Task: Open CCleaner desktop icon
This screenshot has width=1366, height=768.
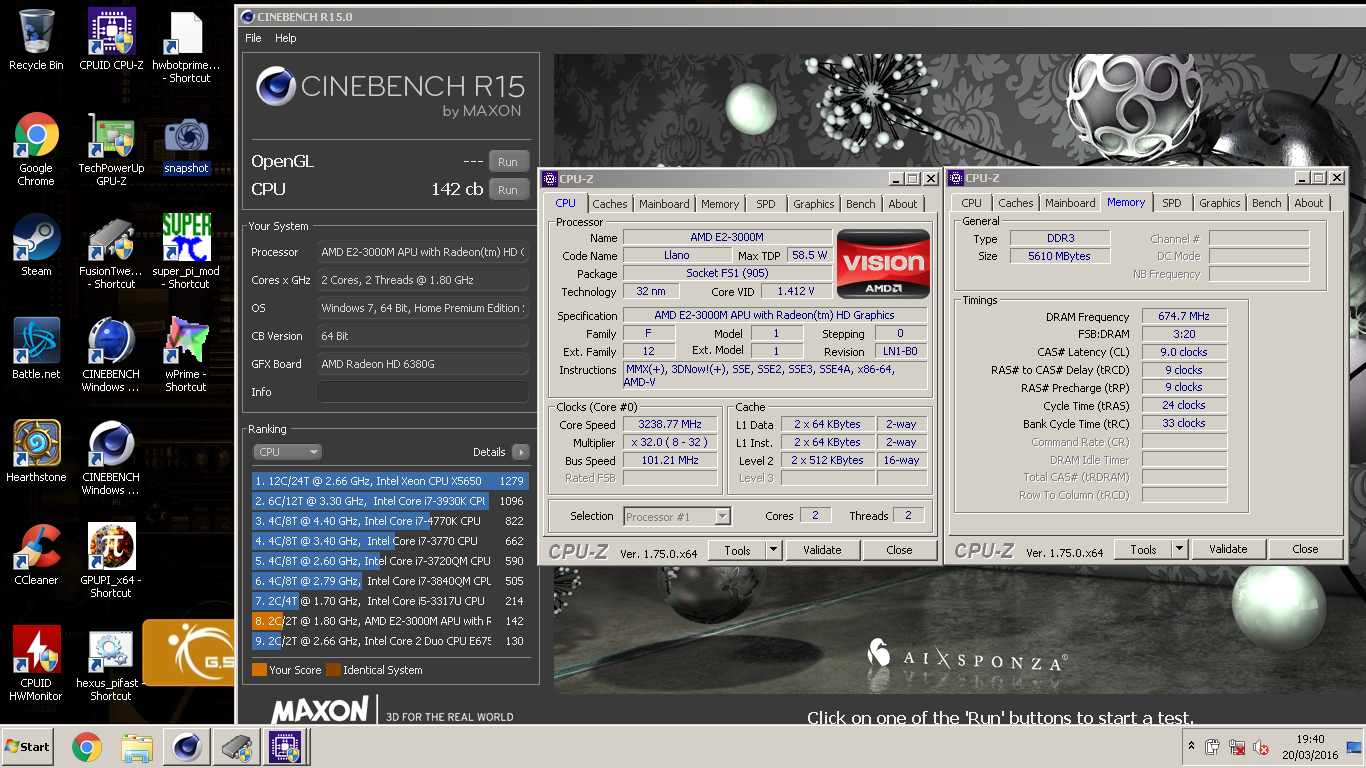Action: [x=36, y=555]
